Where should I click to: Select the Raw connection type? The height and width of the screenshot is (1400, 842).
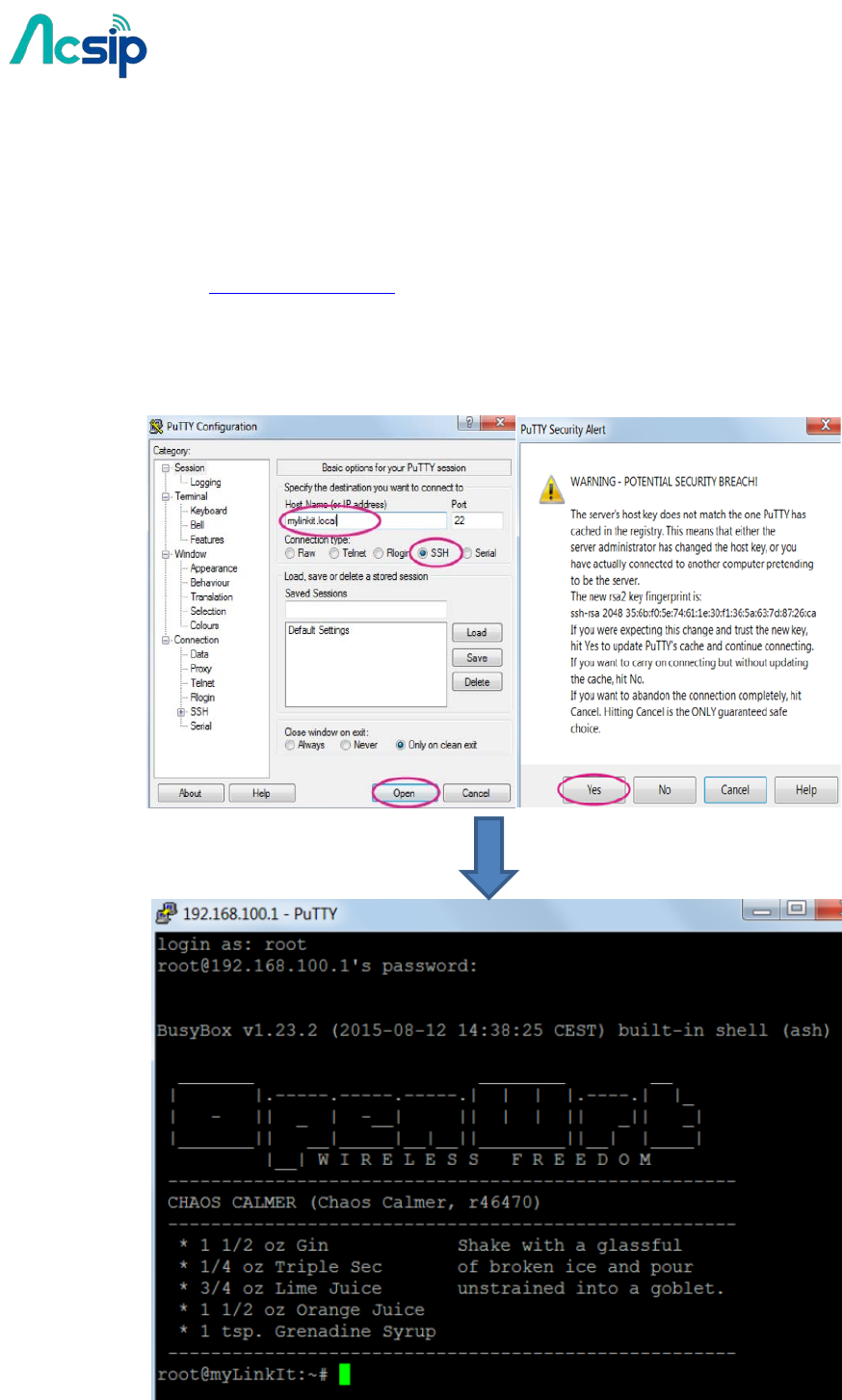coord(290,553)
